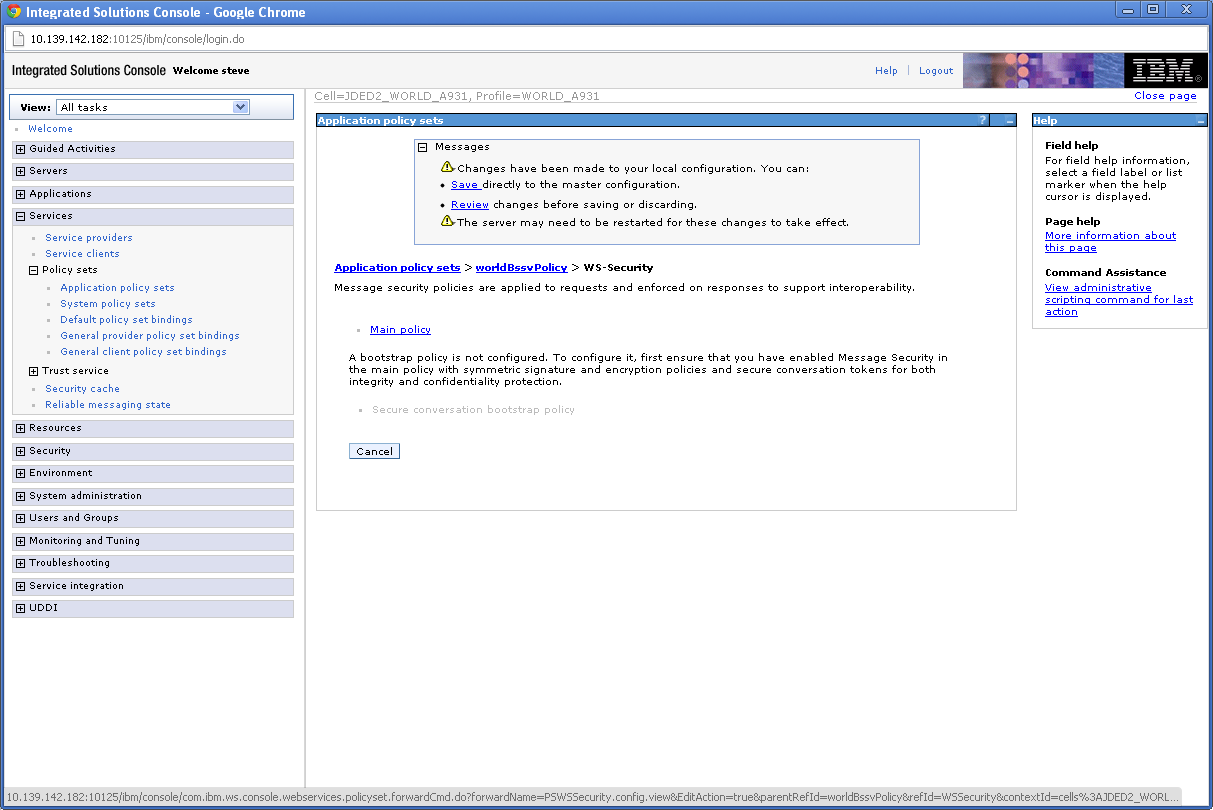Image resolution: width=1213 pixels, height=810 pixels.
Task: Expand the Security section
Action: (20, 451)
